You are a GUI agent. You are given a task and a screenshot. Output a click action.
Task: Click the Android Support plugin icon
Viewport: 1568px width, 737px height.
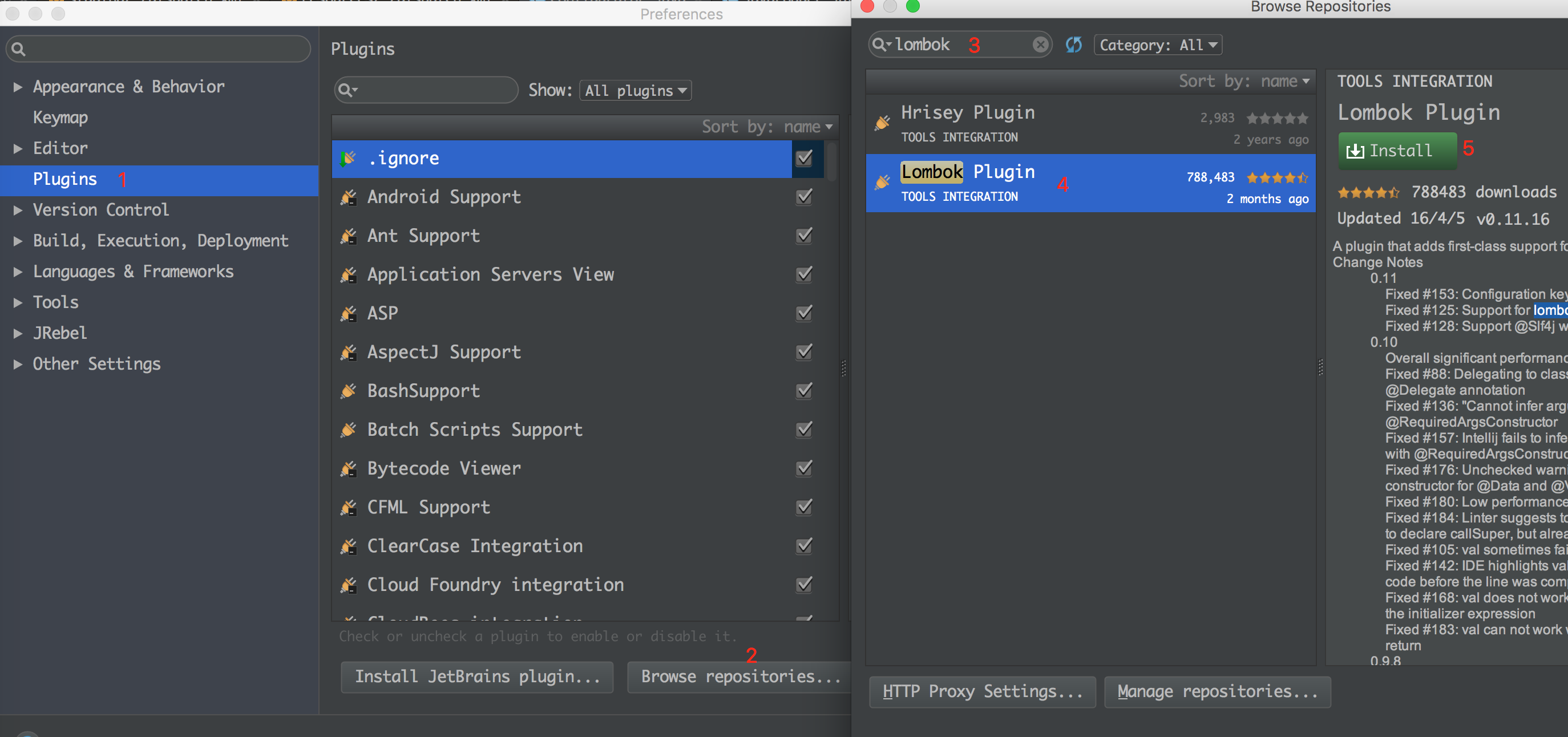tap(348, 197)
